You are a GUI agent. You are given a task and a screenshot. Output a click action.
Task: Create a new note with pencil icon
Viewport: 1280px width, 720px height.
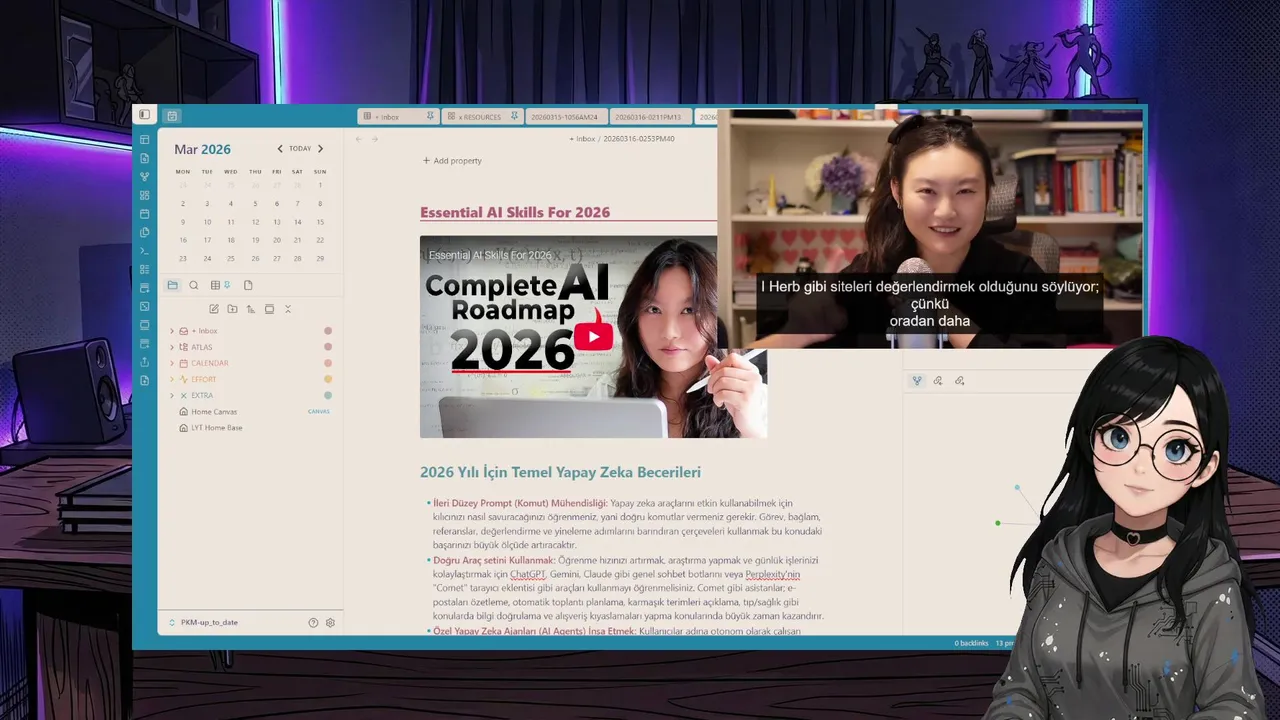click(214, 309)
